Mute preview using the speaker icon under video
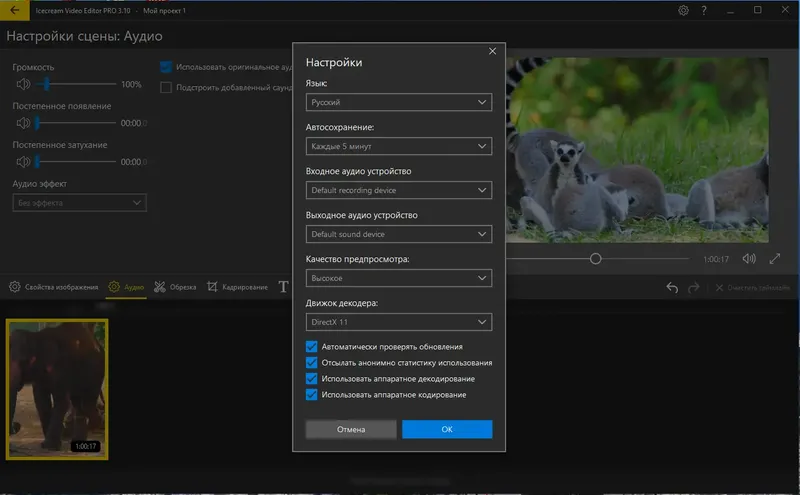800x495 pixels. point(749,259)
